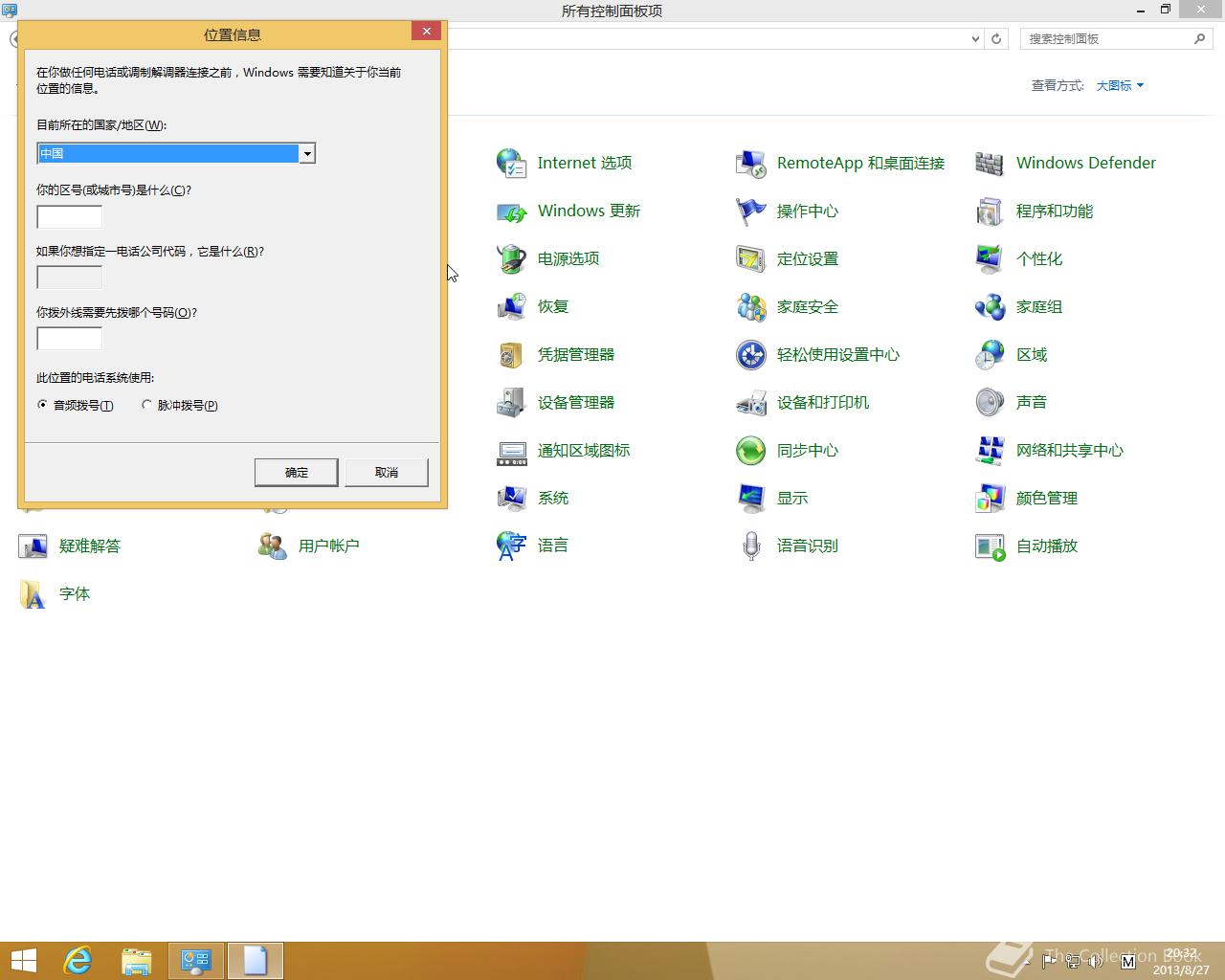Open 设备和打印机 icon
The width and height of the screenshot is (1225, 980).
point(751,402)
